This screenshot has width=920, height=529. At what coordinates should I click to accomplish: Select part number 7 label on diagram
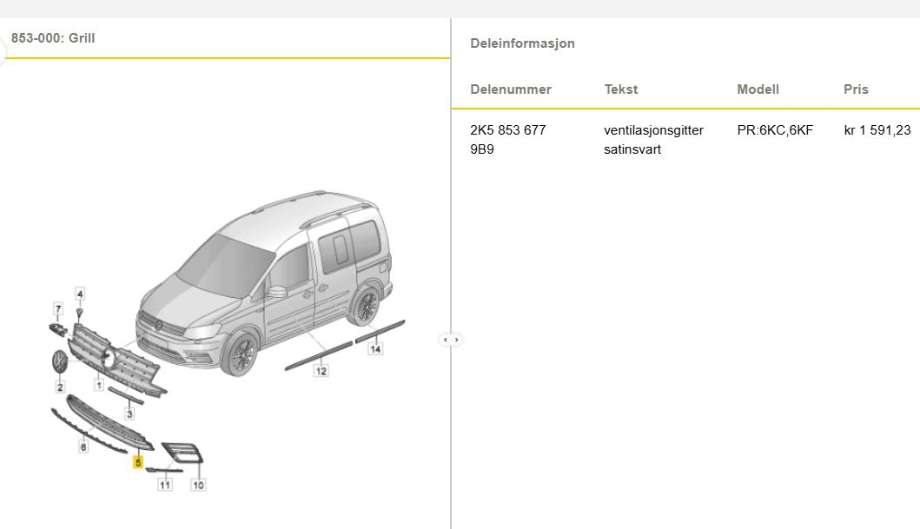58,308
